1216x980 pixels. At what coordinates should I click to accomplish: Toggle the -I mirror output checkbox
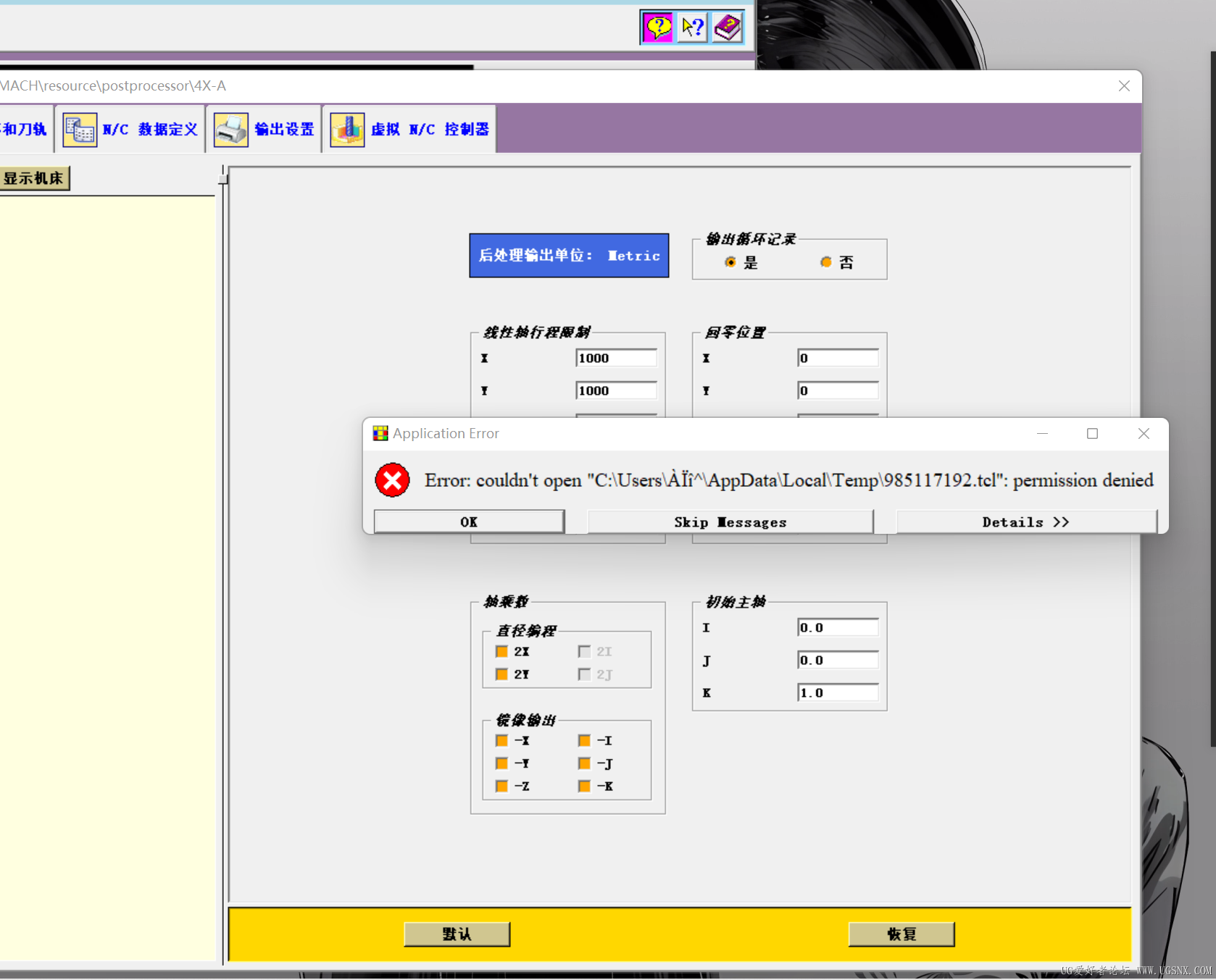tap(584, 740)
